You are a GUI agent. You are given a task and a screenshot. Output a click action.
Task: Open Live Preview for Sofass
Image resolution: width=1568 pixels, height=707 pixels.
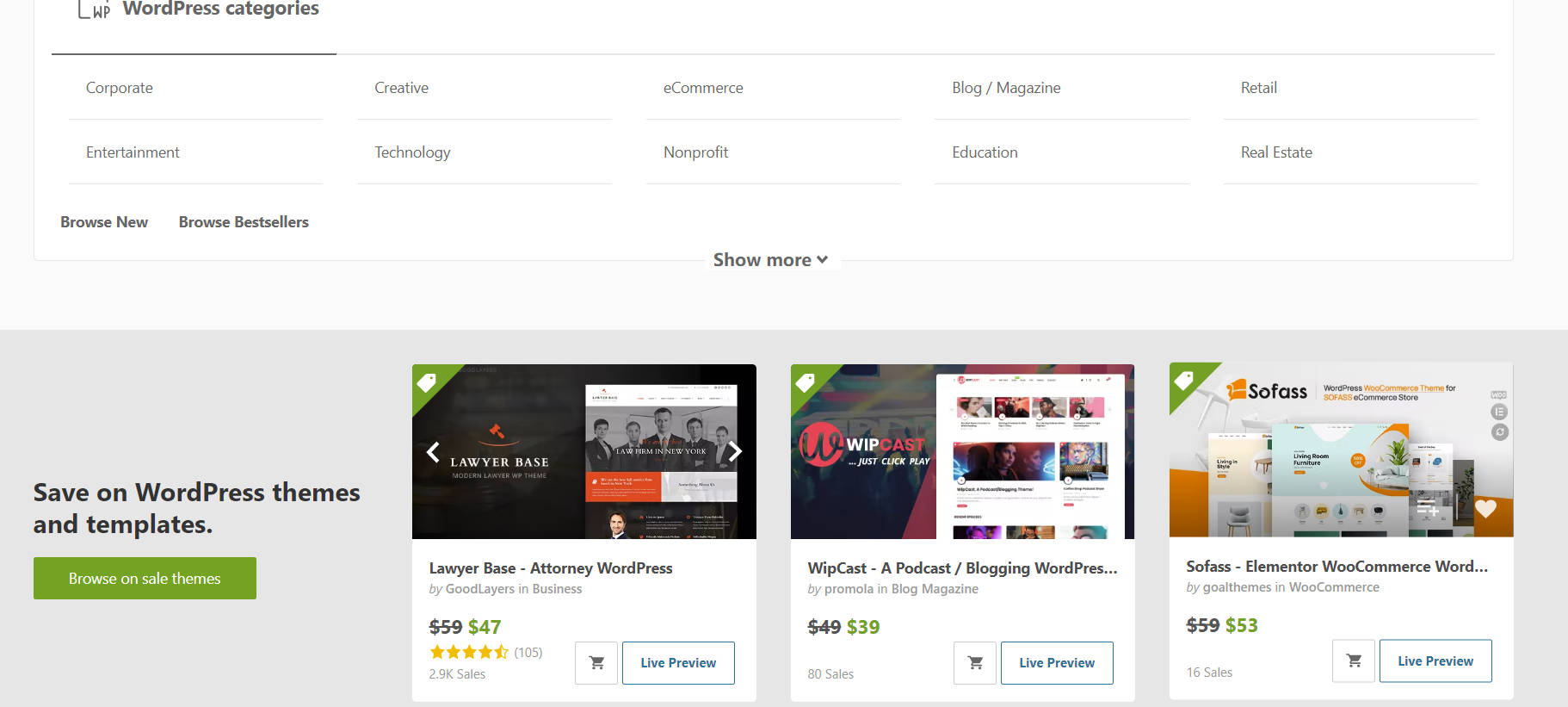[1435, 661]
